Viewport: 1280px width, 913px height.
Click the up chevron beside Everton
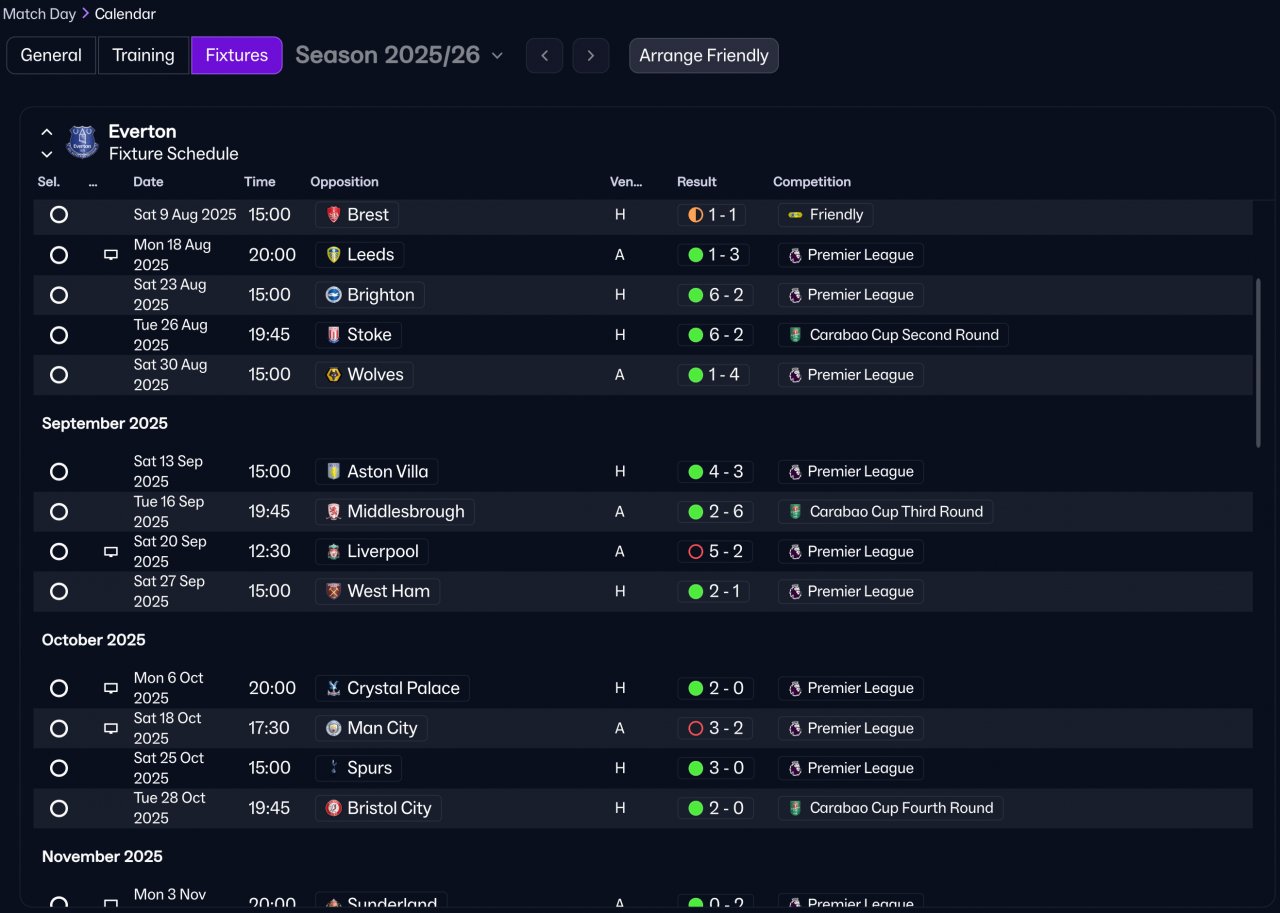(46, 132)
